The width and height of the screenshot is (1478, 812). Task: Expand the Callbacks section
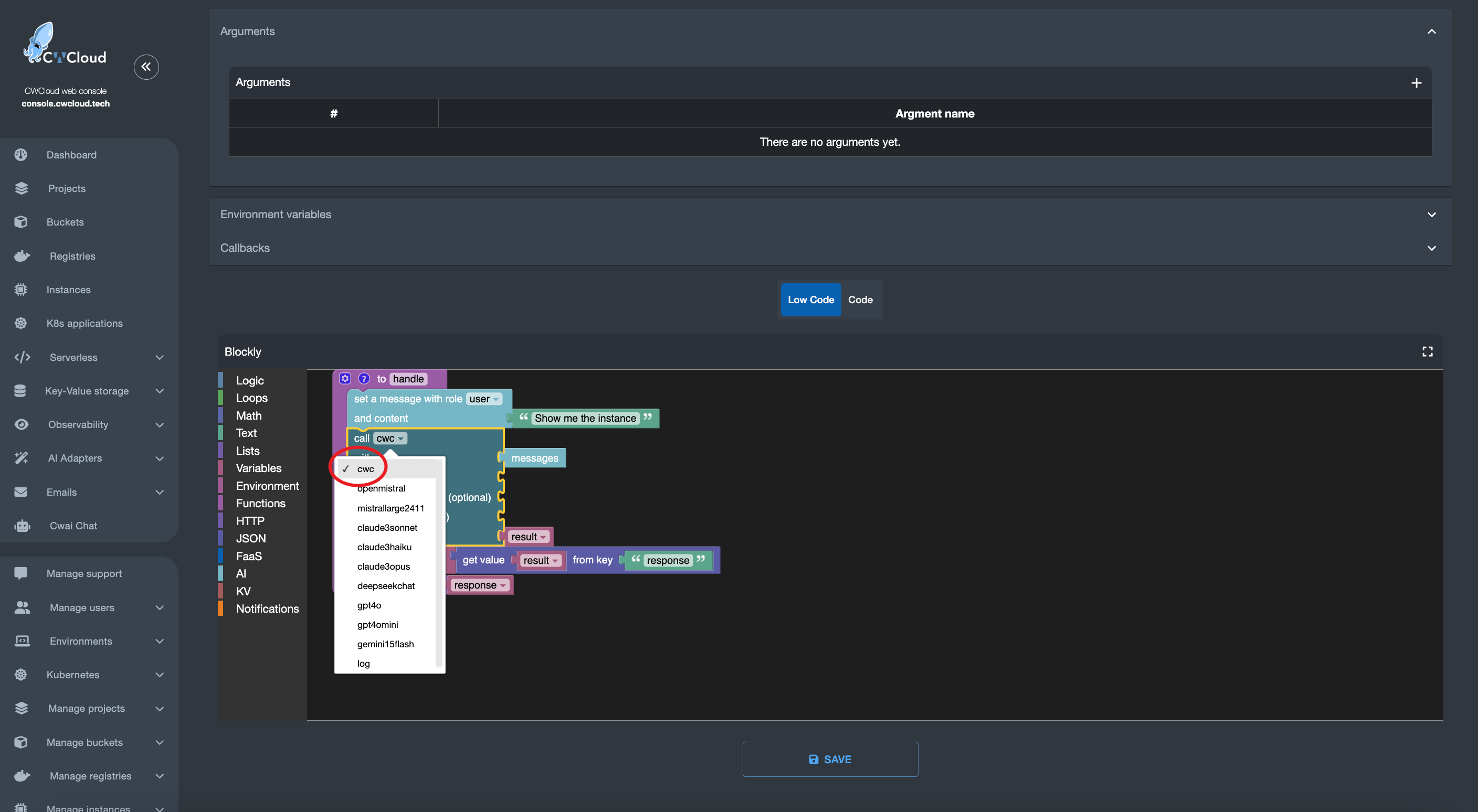1431,248
